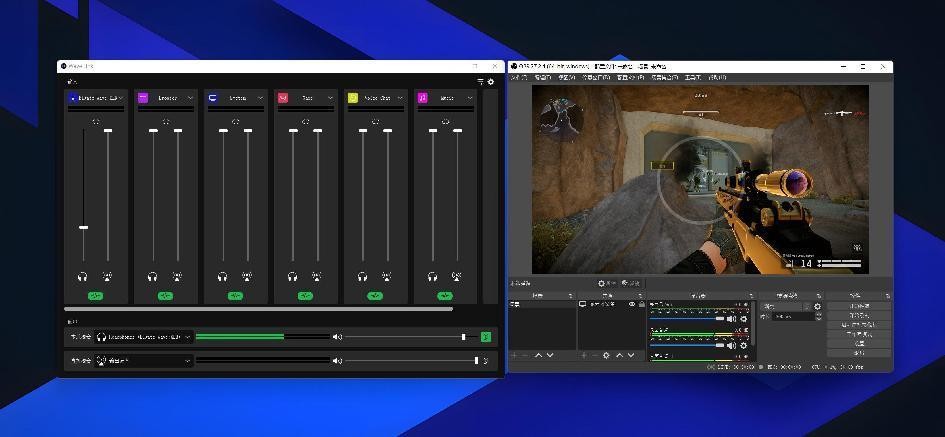Add a new source with plus icon
The height and width of the screenshot is (437, 945).
[x=584, y=356]
